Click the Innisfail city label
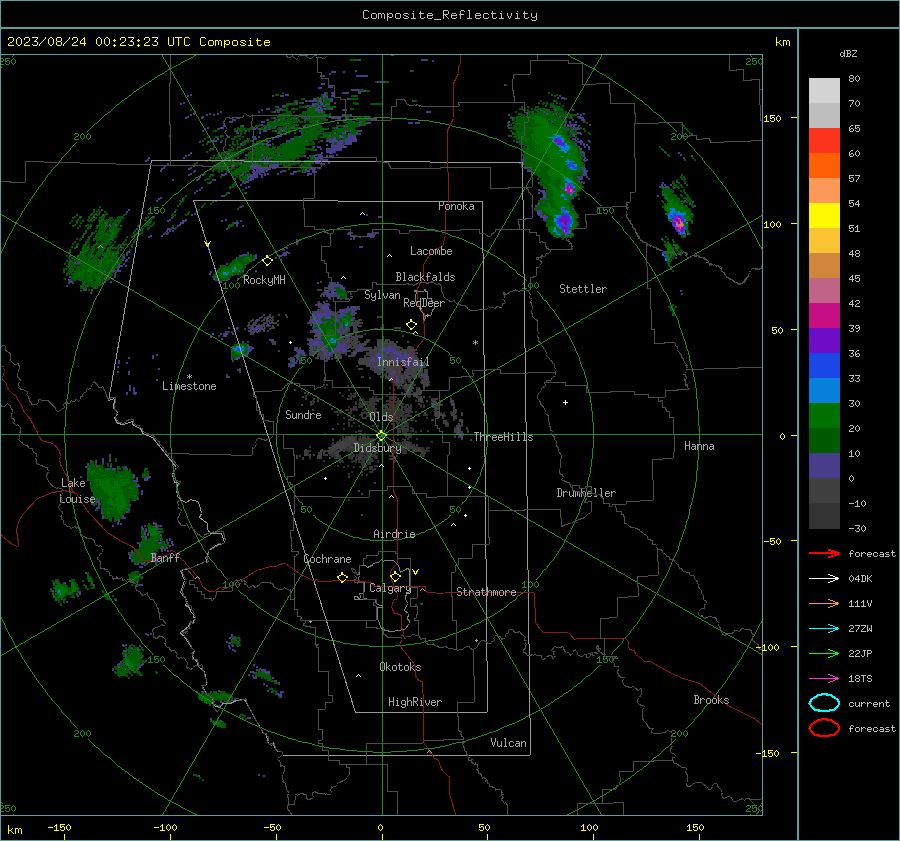 [403, 362]
